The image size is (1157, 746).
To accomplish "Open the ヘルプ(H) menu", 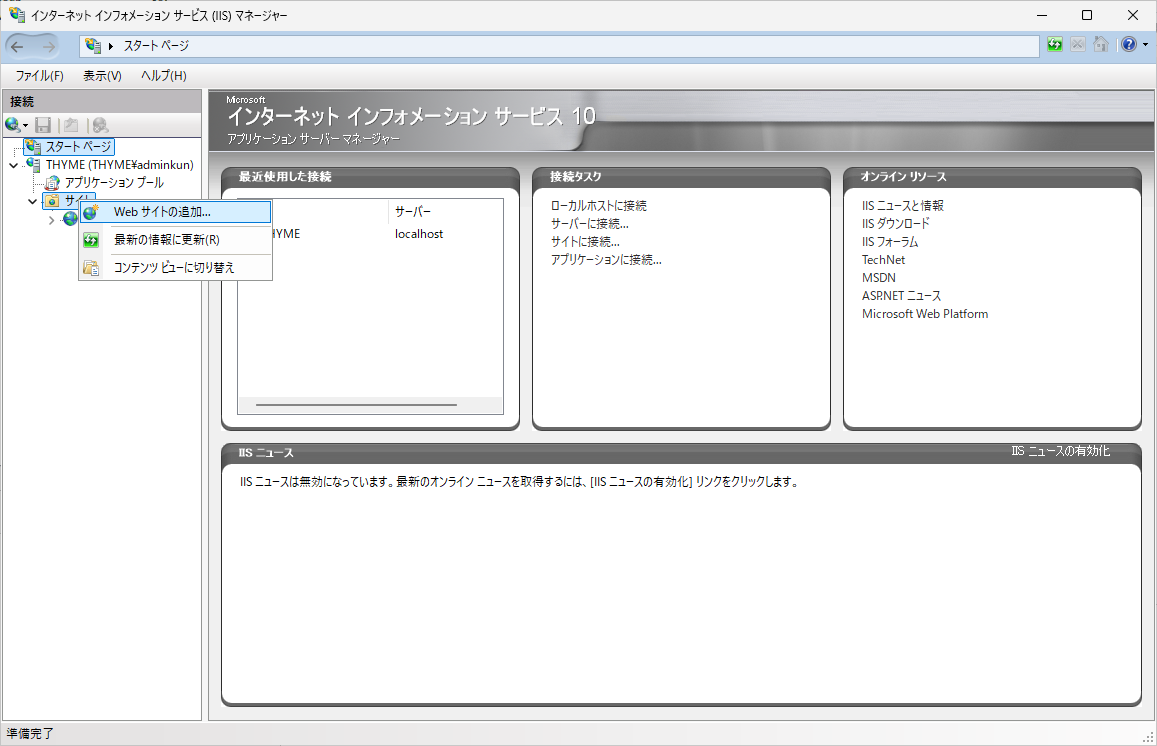I will click(164, 75).
